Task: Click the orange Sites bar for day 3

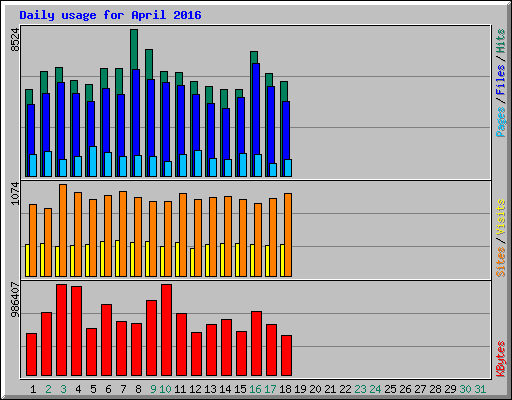Action: 63,230
